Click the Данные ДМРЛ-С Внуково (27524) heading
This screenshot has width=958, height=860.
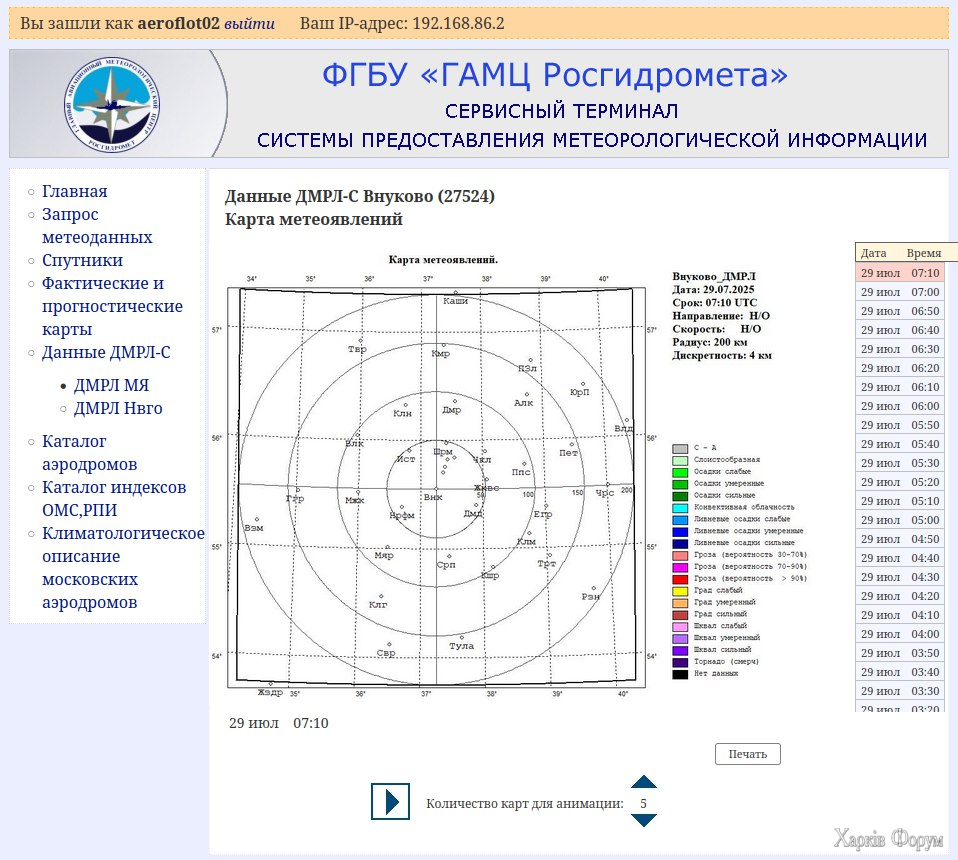pyautogui.click(x=360, y=196)
